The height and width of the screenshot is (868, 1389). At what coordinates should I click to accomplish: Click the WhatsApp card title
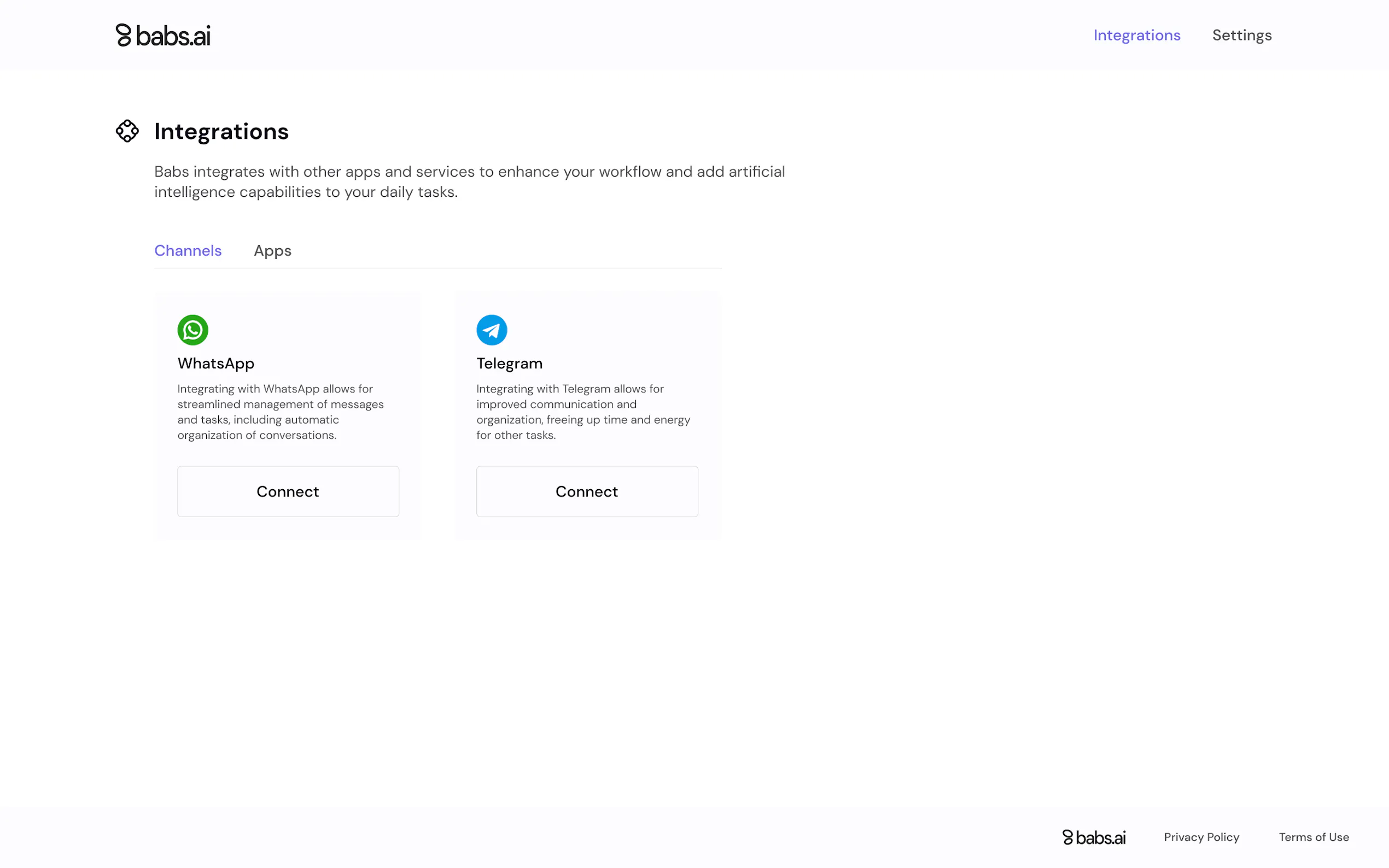pyautogui.click(x=216, y=363)
